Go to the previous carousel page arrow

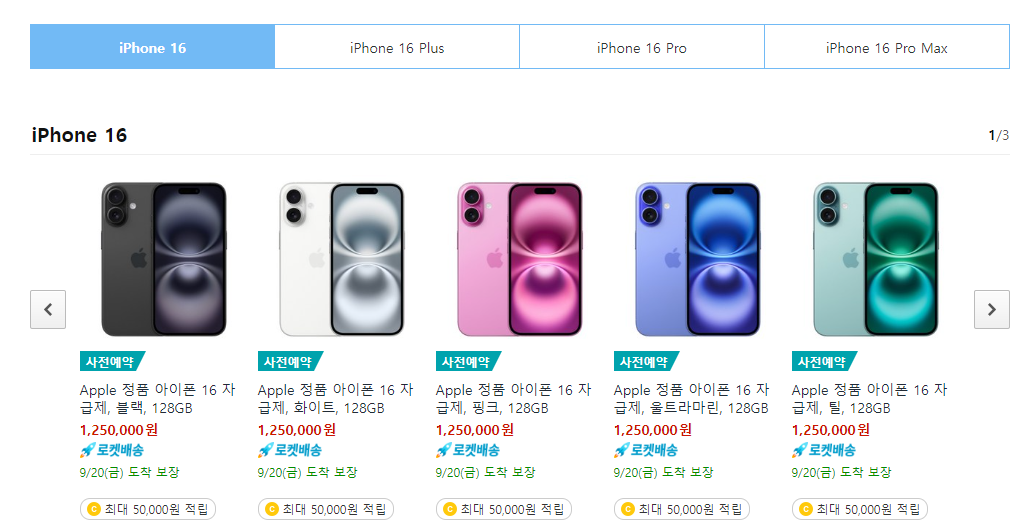tap(48, 310)
